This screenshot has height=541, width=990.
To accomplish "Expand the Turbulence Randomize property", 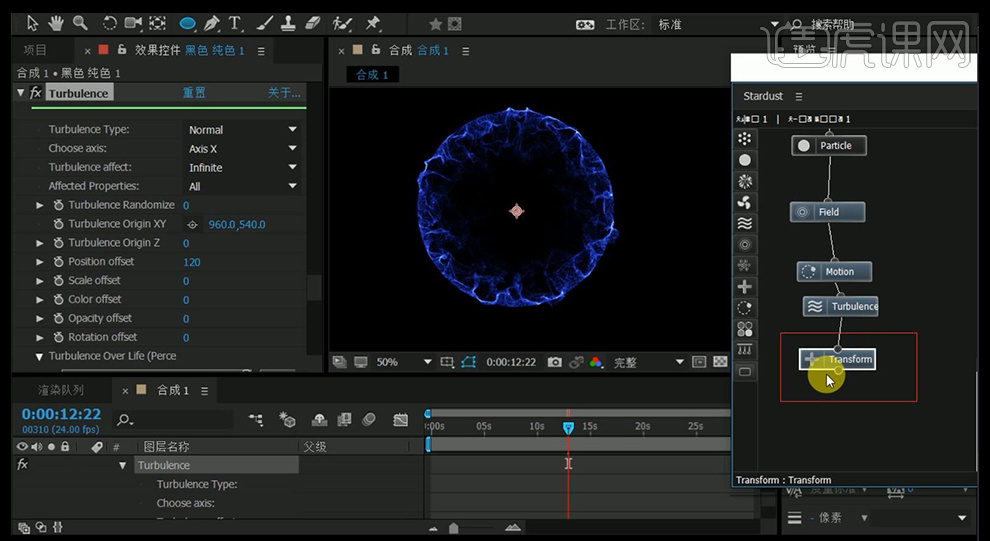I will point(40,205).
